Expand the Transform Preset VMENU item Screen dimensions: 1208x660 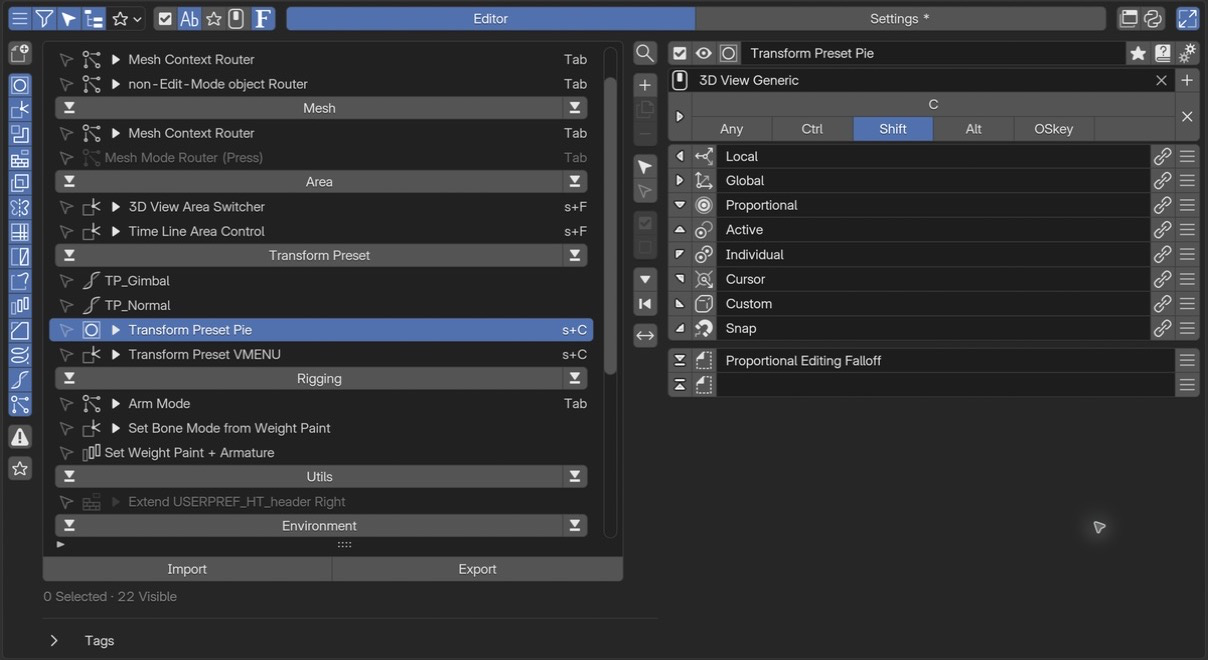(x=116, y=354)
